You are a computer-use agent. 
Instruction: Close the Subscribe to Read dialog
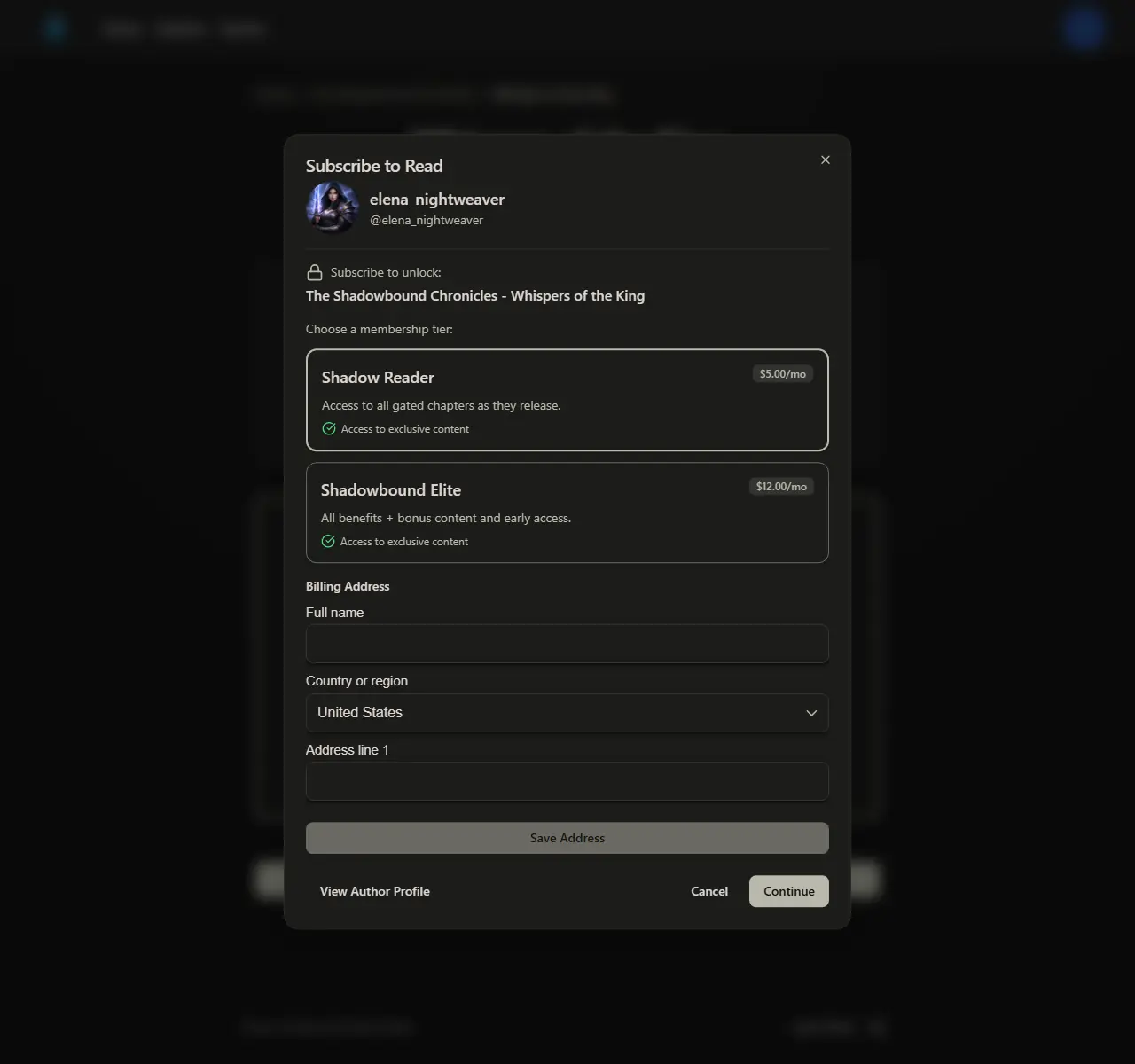click(825, 160)
